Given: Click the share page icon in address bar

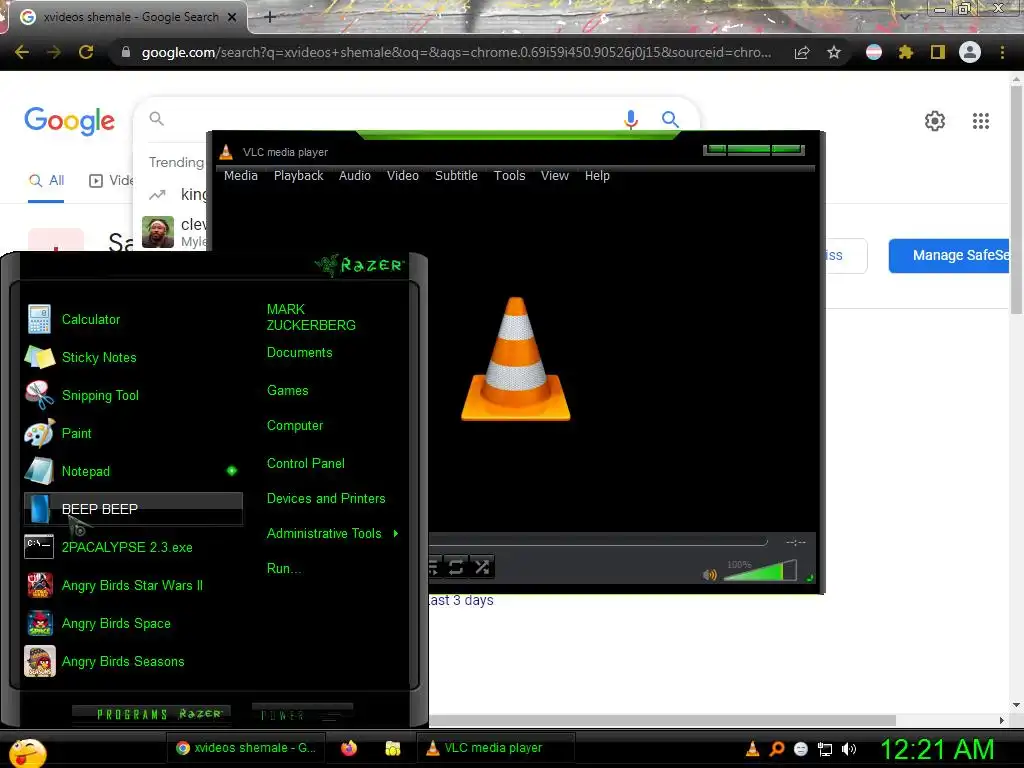Looking at the screenshot, I should tap(802, 52).
